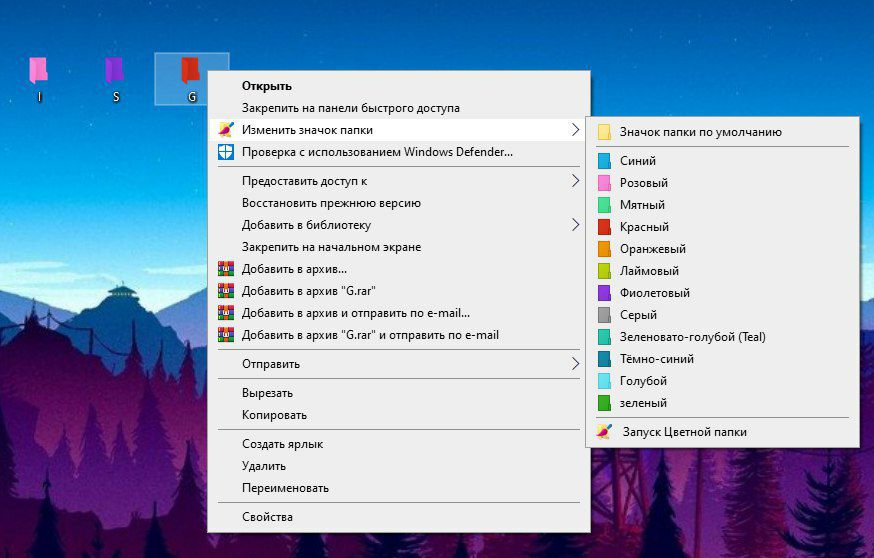
Task: Select Серый label in the color submenu
Action: (638, 315)
